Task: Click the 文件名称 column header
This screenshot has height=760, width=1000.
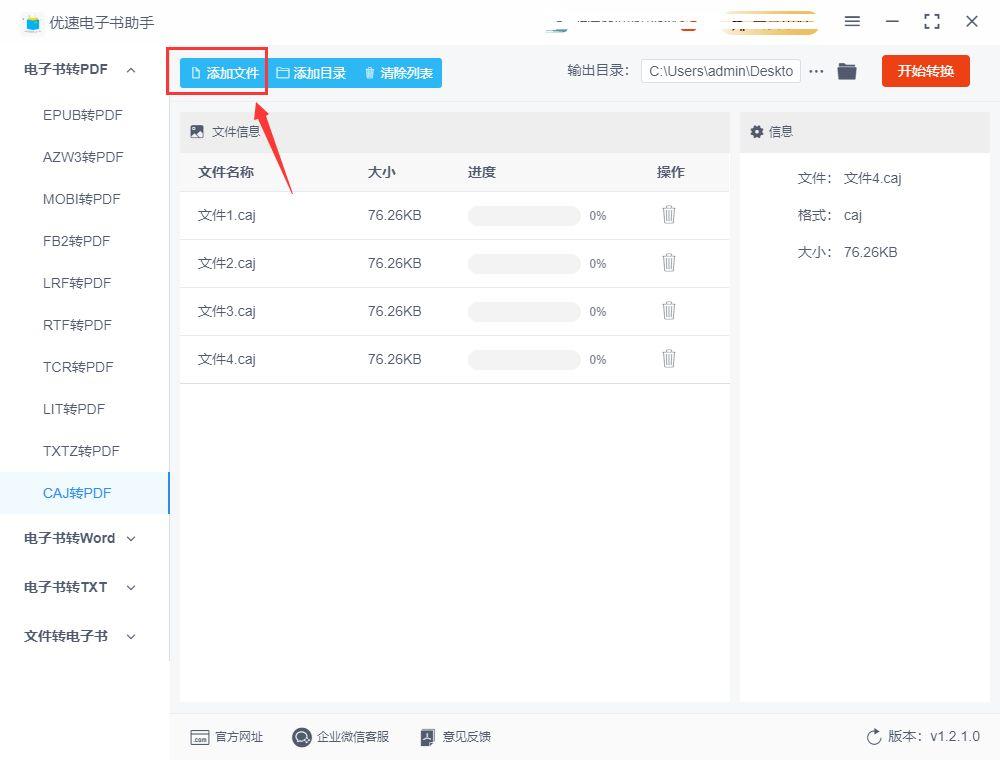Action: coord(226,172)
